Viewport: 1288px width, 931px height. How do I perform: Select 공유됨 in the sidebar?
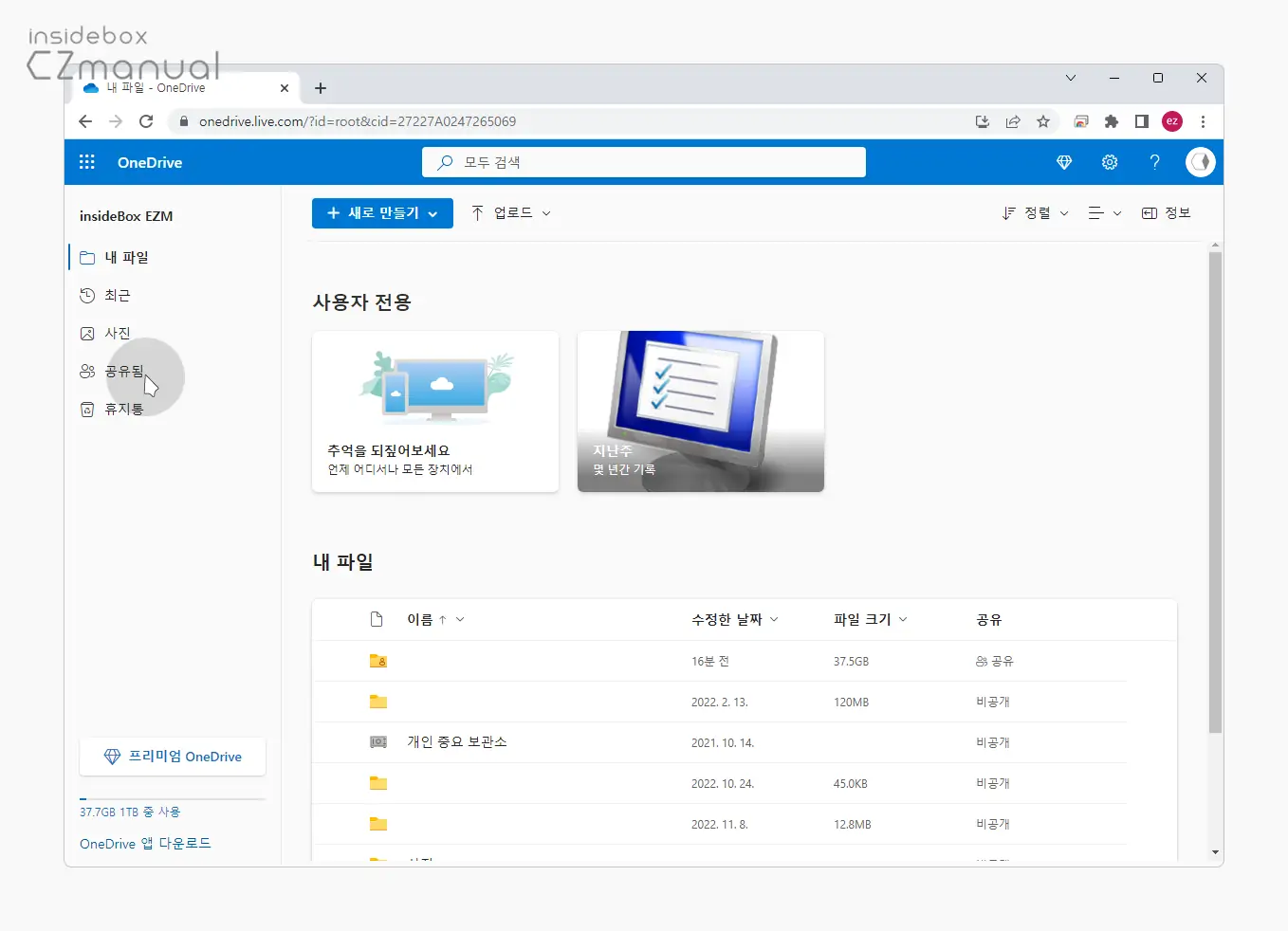pos(123,372)
